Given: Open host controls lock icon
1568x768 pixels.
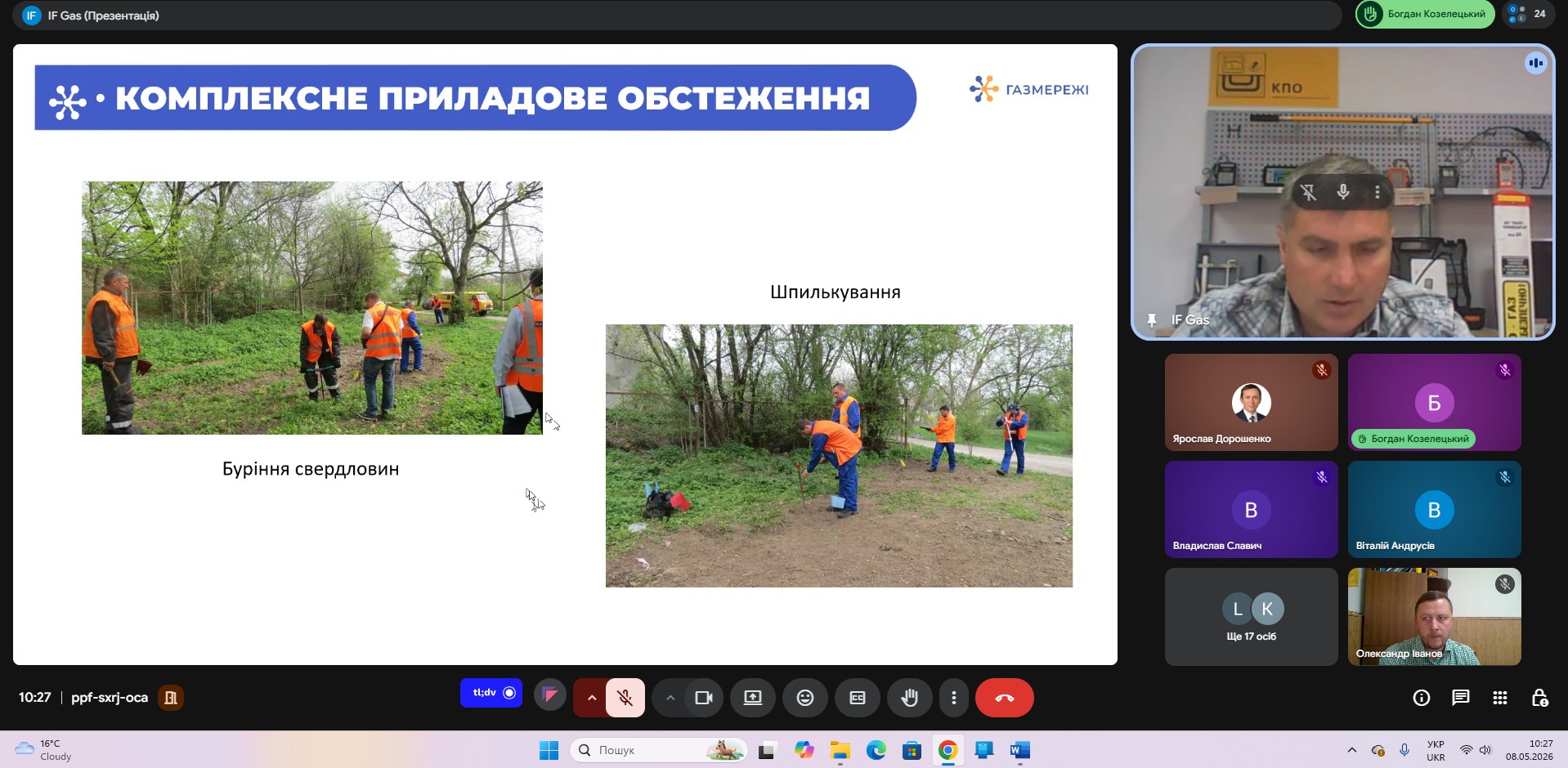Looking at the screenshot, I should click(1539, 698).
